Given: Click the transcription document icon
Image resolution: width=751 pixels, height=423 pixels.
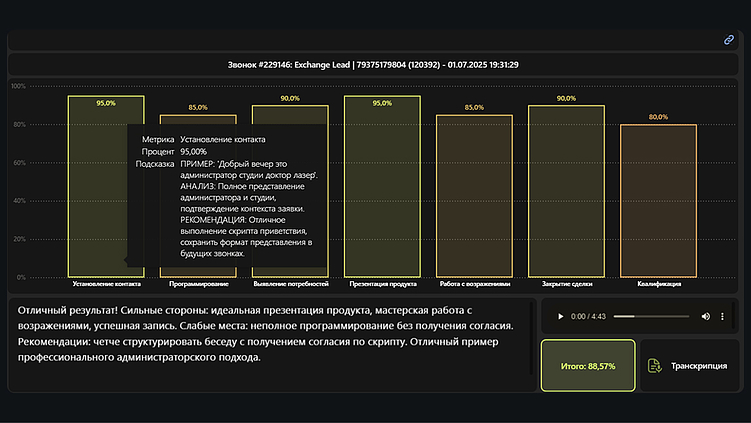Looking at the screenshot, I should click(x=654, y=366).
